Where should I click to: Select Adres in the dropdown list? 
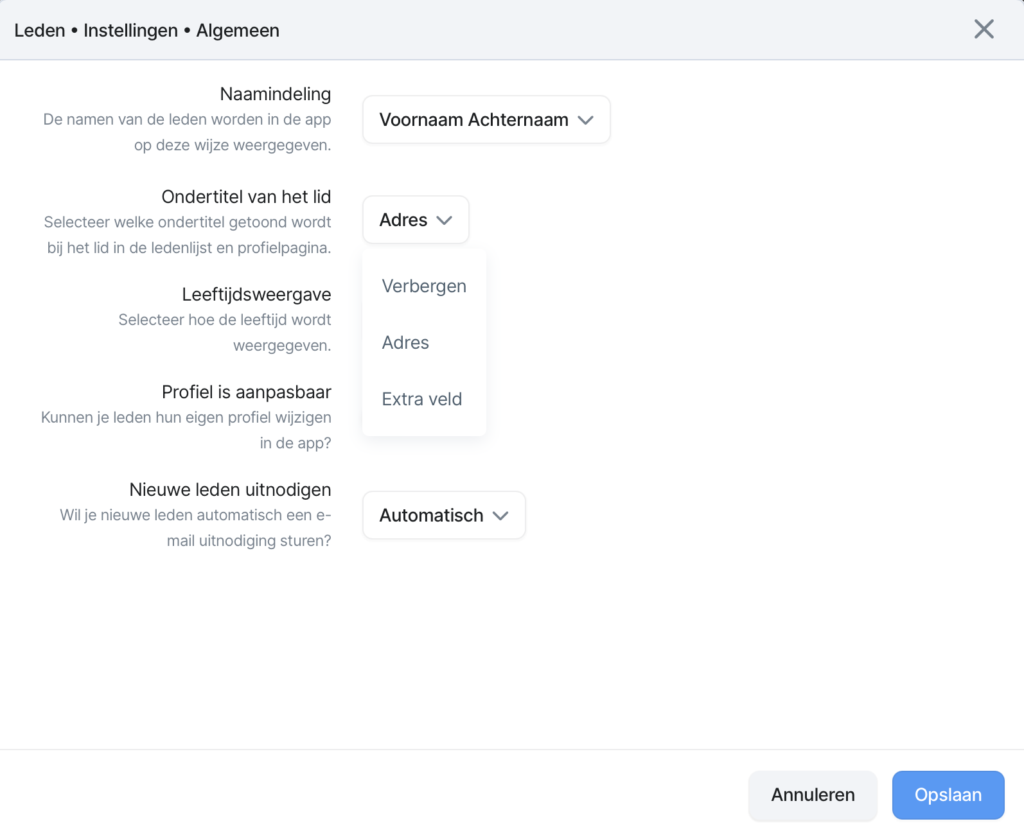tap(405, 342)
